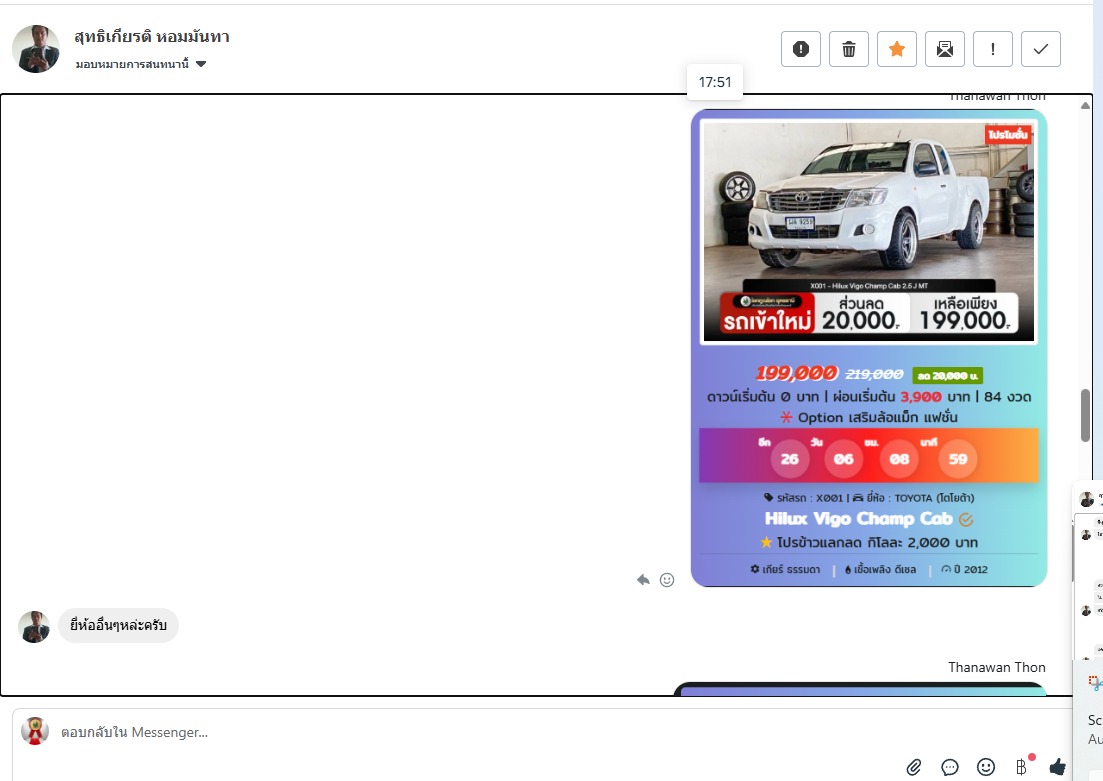1103x781 pixels.
Task: Click the Thanawan Thon sender label below
Action: coord(997,667)
